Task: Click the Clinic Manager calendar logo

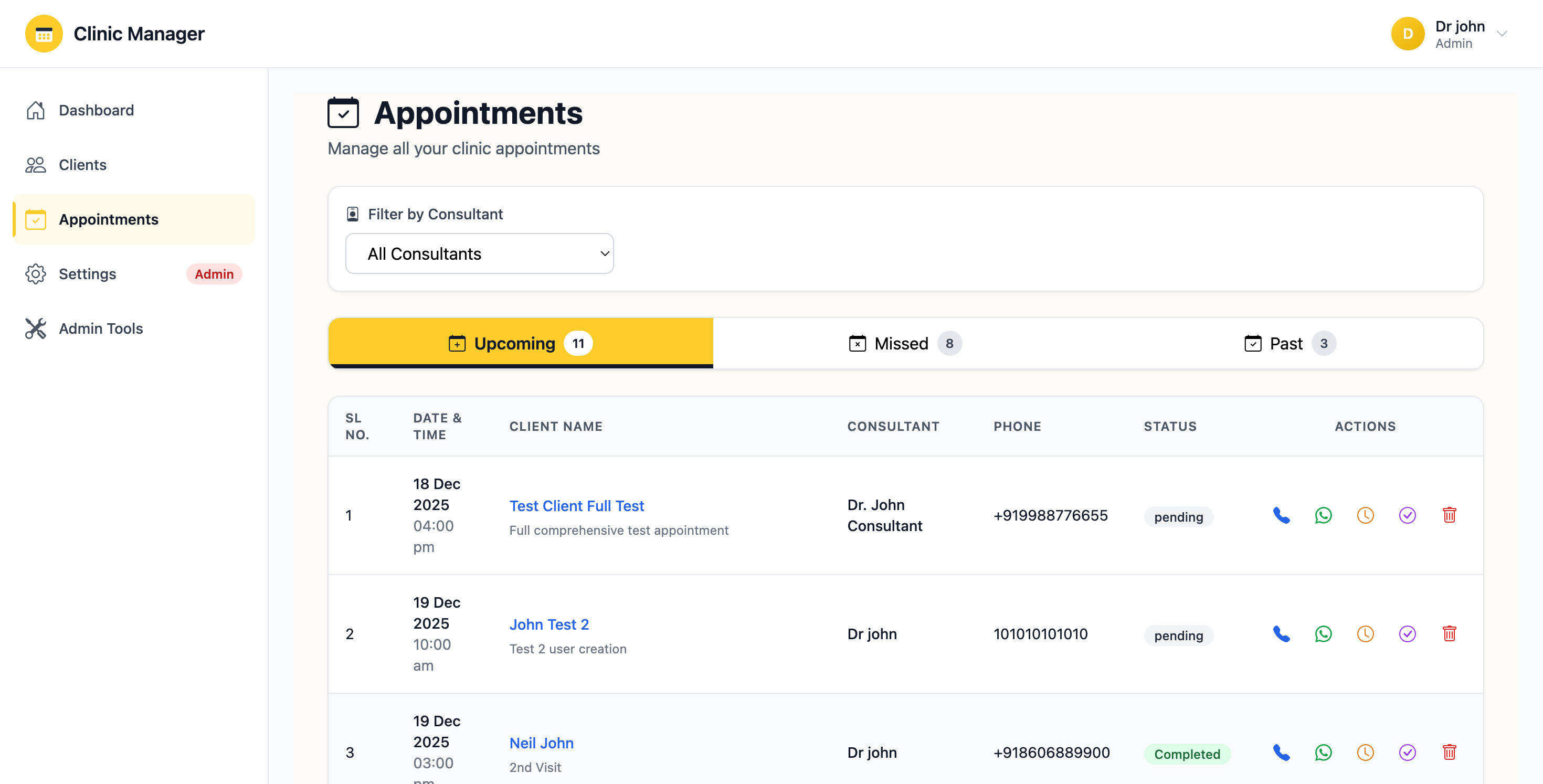Action: pyautogui.click(x=43, y=34)
